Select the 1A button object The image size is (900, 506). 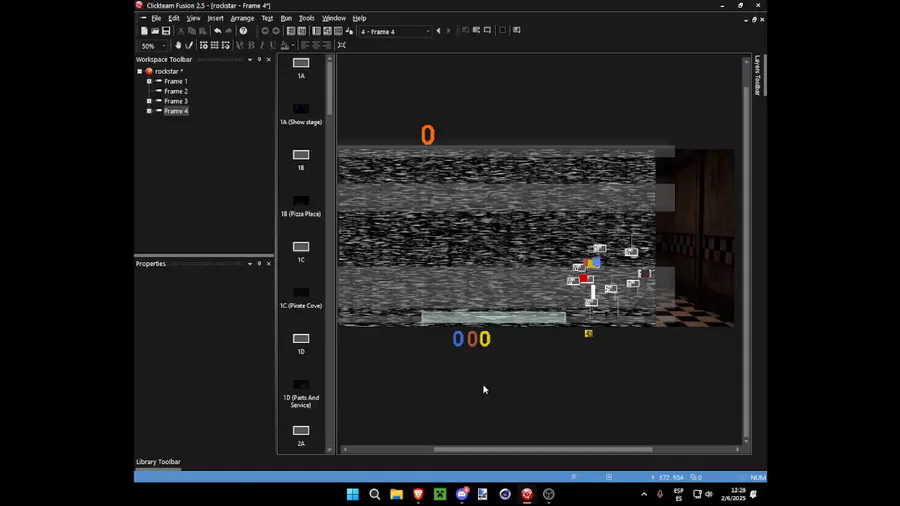click(x=301, y=68)
